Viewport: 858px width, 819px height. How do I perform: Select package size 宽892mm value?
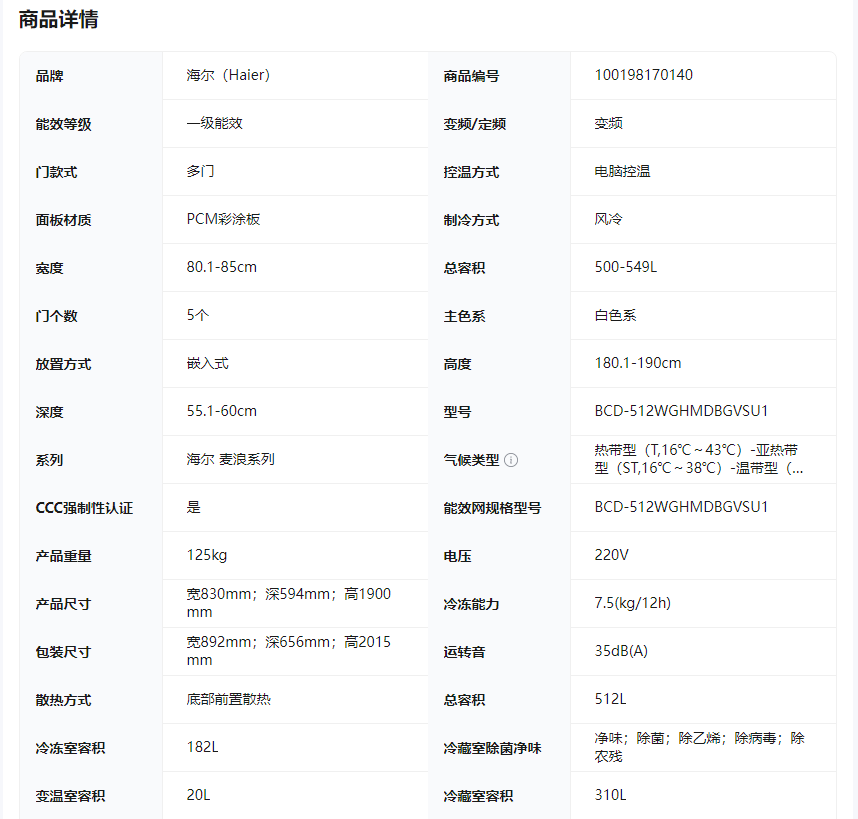coord(288,651)
